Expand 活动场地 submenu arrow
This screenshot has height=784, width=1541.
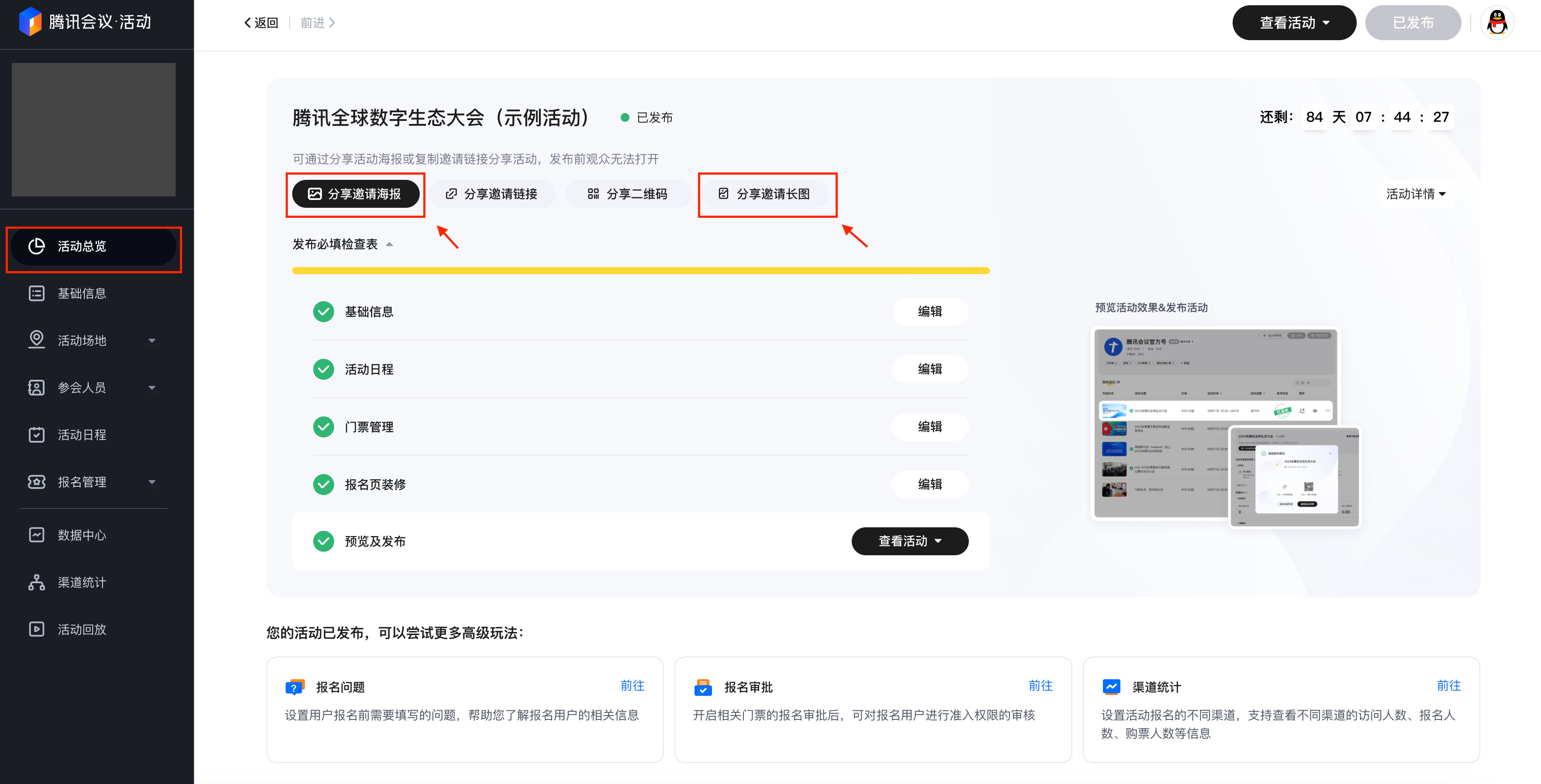[152, 340]
